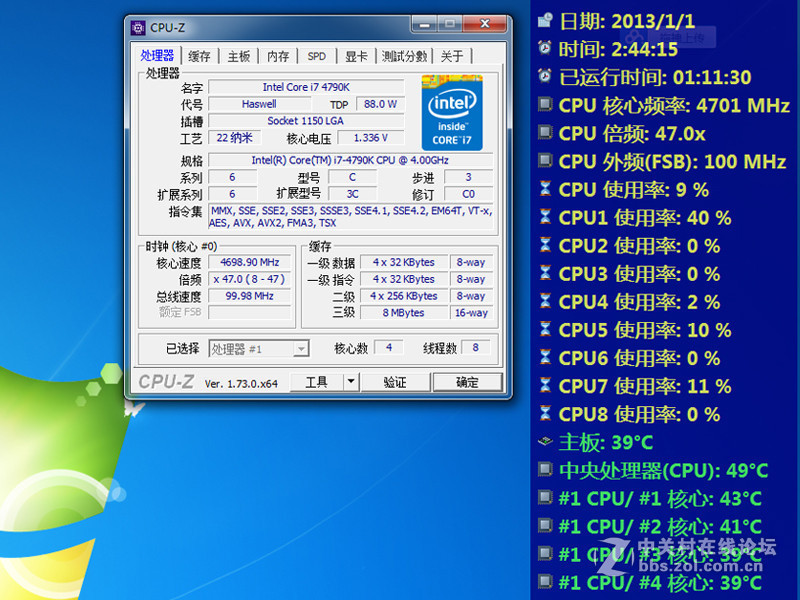Open the 处理器 #1 selection dropdown
This screenshot has height=600, width=800.
pyautogui.click(x=259, y=348)
